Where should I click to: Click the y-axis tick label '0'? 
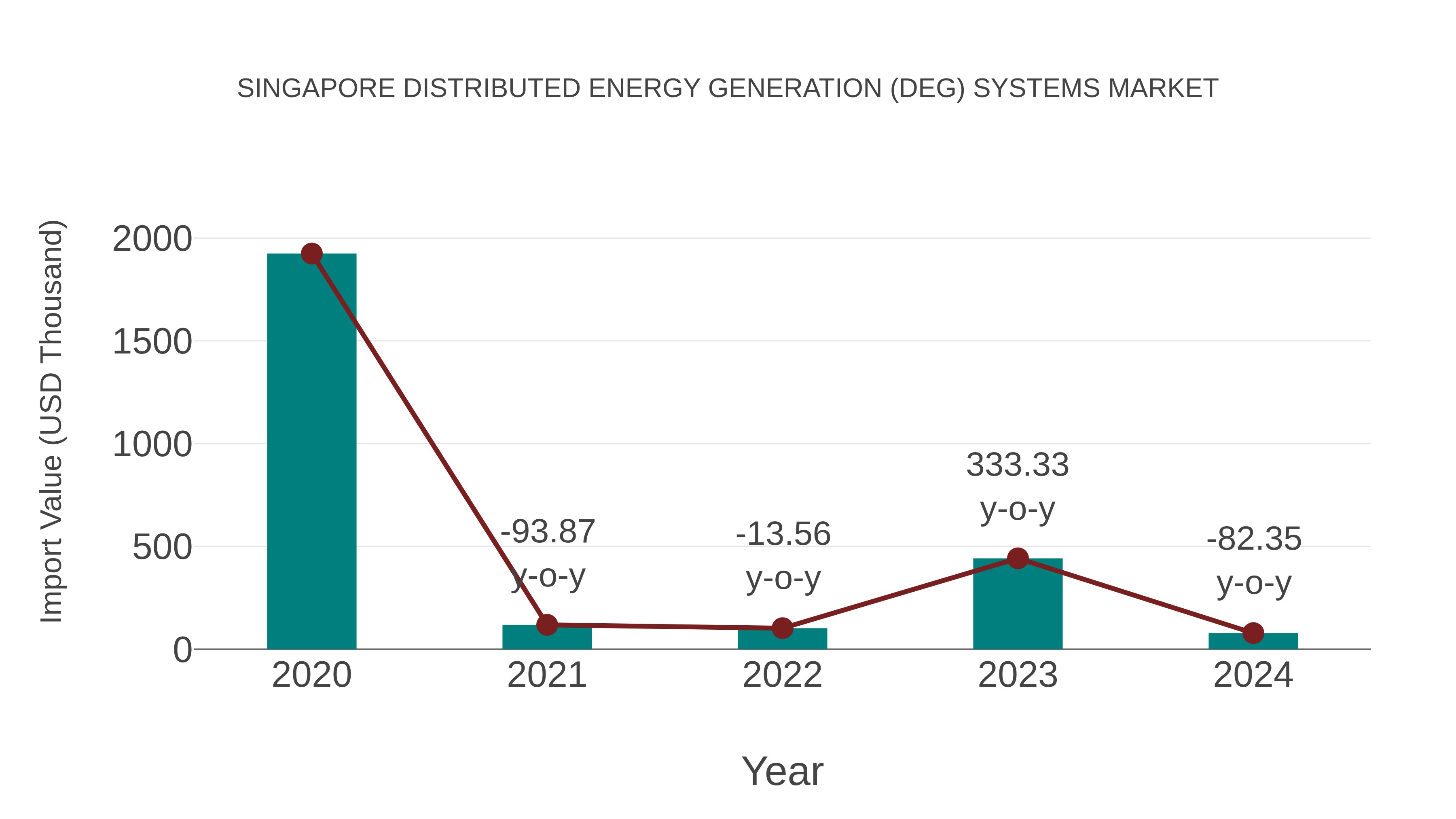click(x=182, y=650)
